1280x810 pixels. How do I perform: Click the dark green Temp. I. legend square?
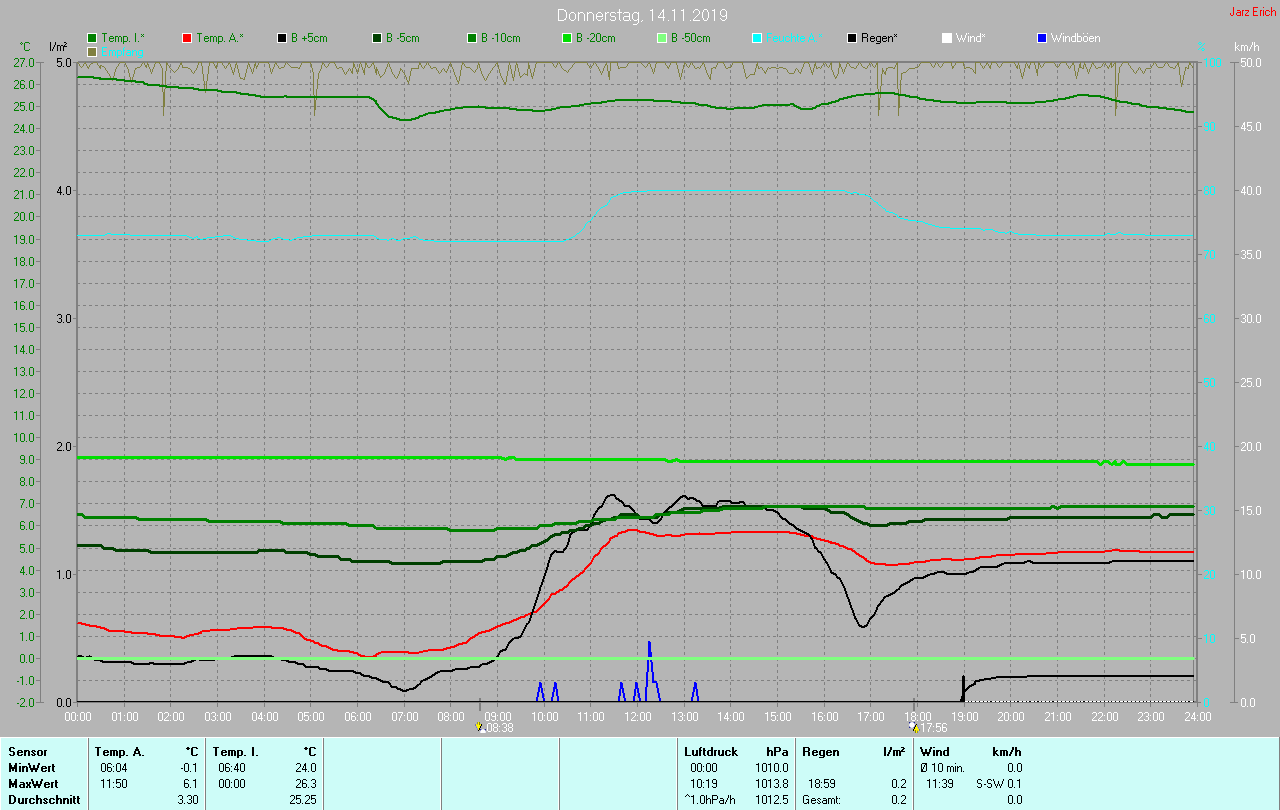tap(93, 38)
